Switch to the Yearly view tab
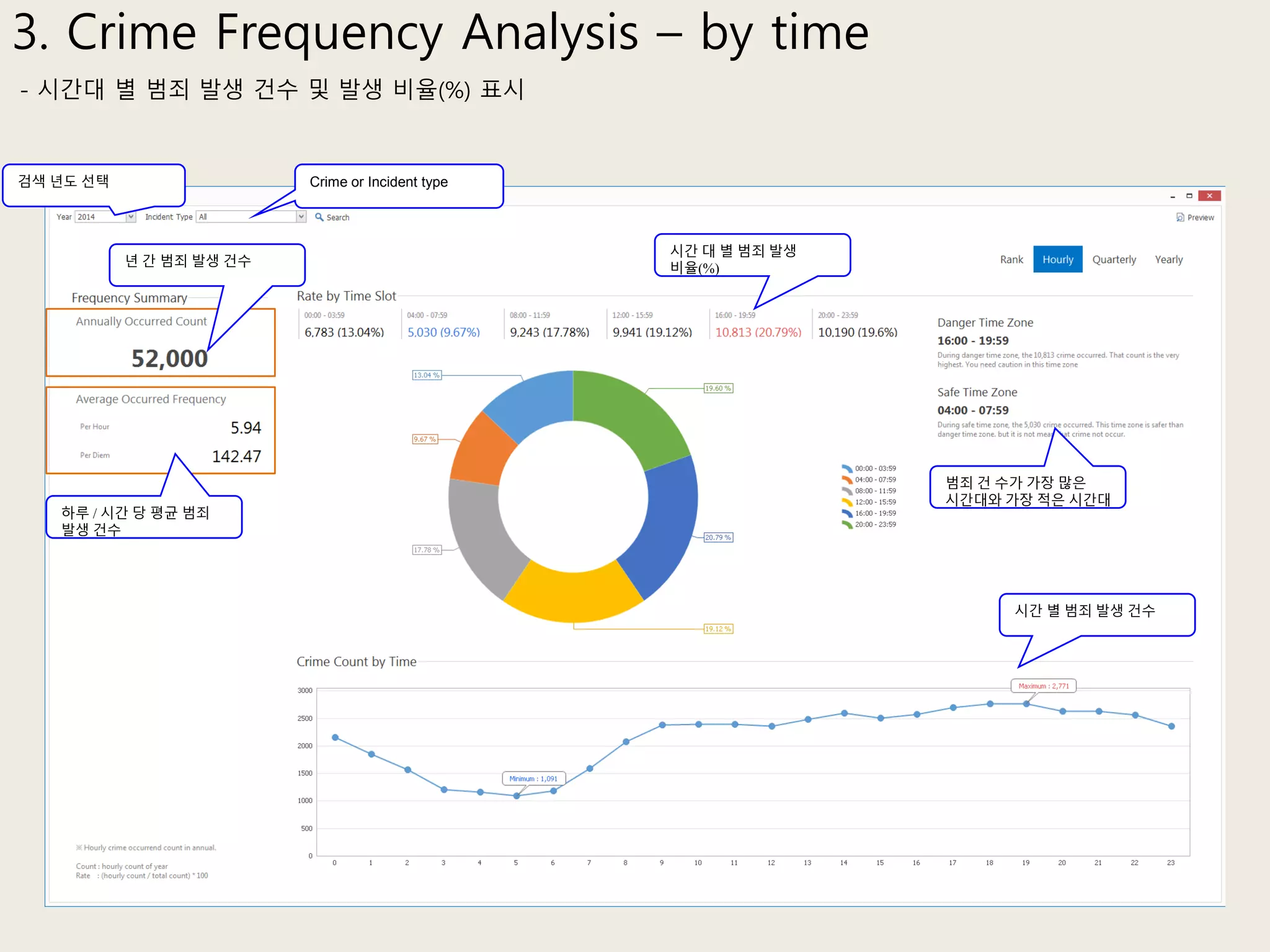Image resolution: width=1270 pixels, height=952 pixels. pos(1168,260)
